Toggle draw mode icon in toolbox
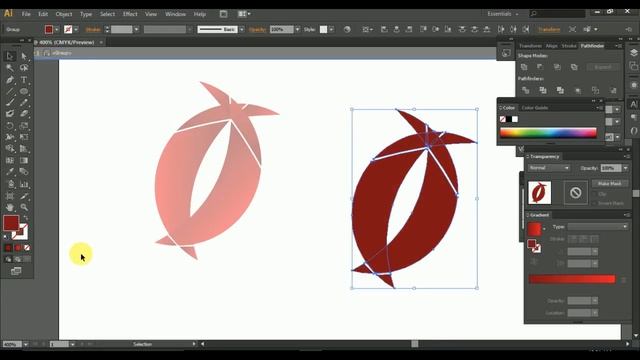640x360 pixels. coord(8,259)
